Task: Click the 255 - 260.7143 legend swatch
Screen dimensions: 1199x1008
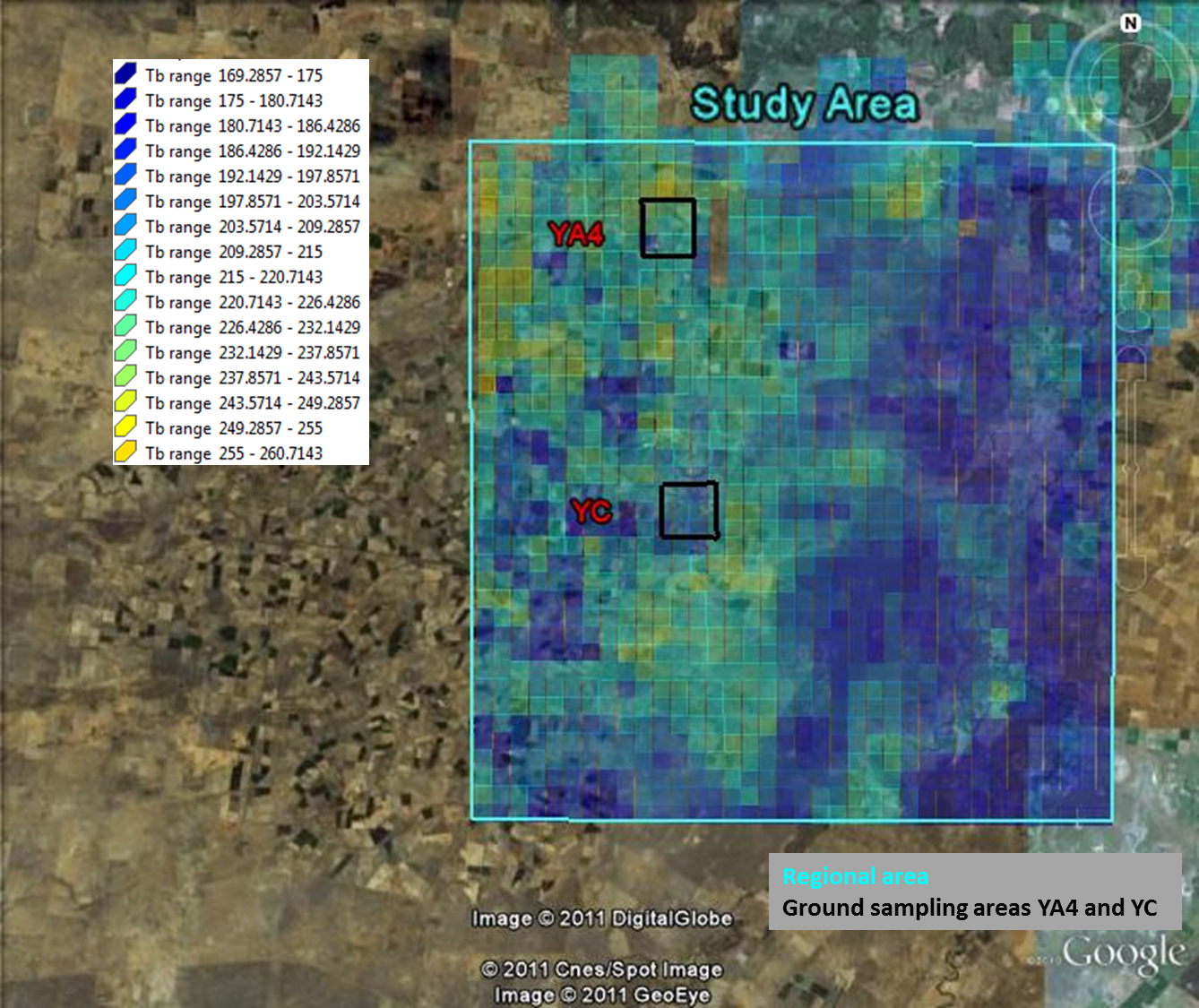Action: tap(125, 452)
